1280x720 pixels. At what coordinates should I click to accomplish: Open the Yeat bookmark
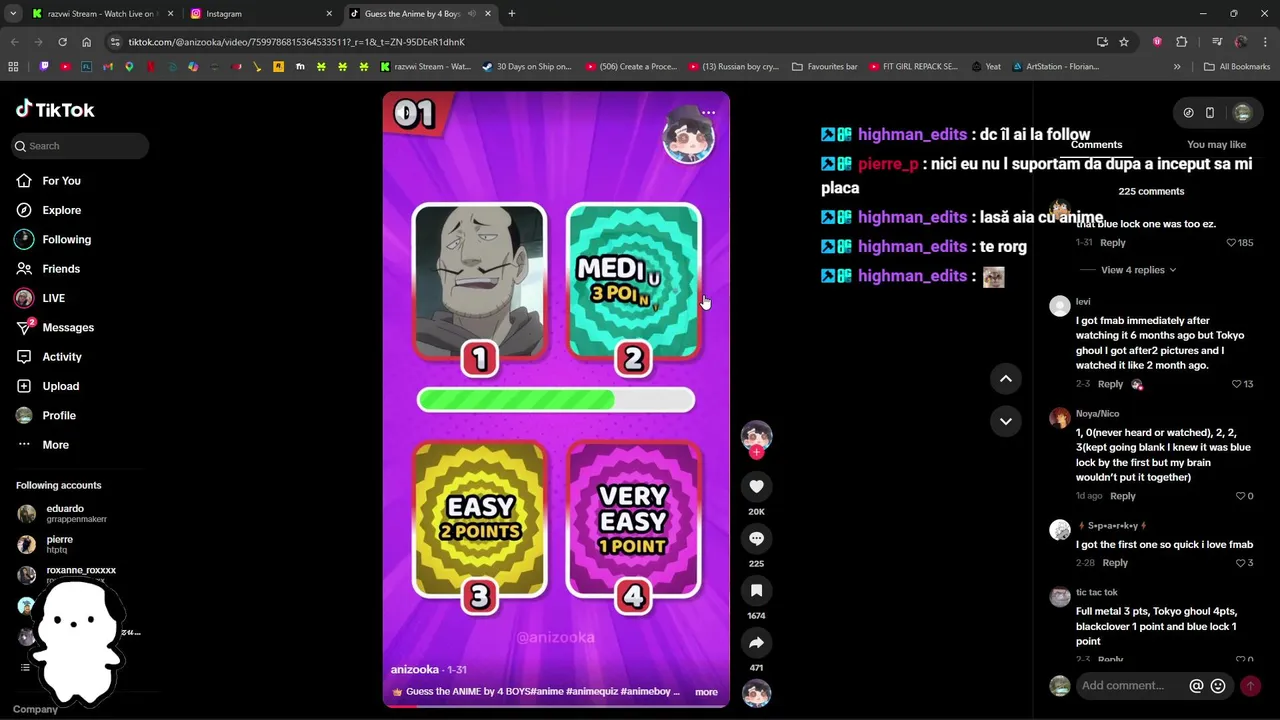tap(985, 67)
